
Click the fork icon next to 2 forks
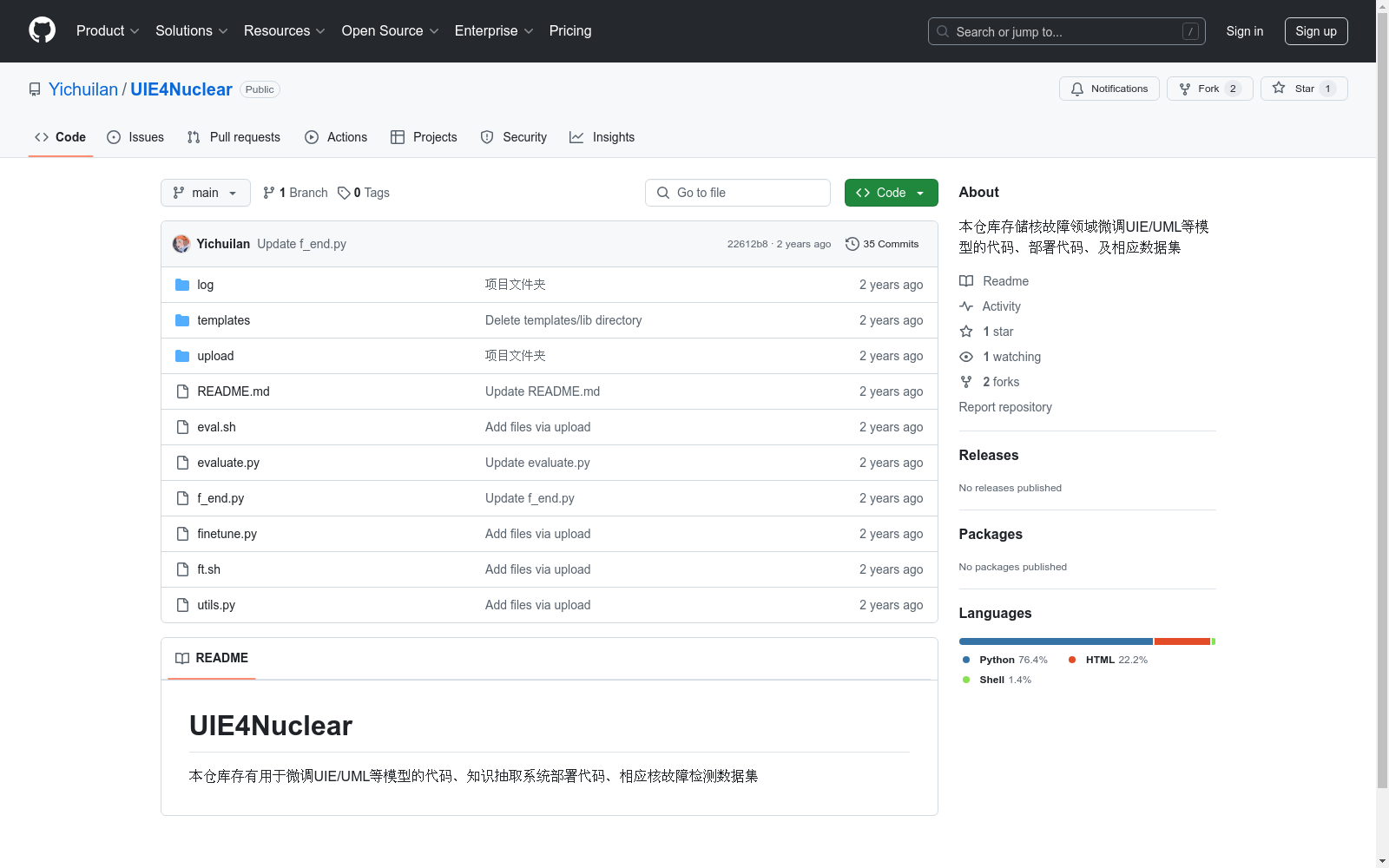pyautogui.click(x=966, y=382)
